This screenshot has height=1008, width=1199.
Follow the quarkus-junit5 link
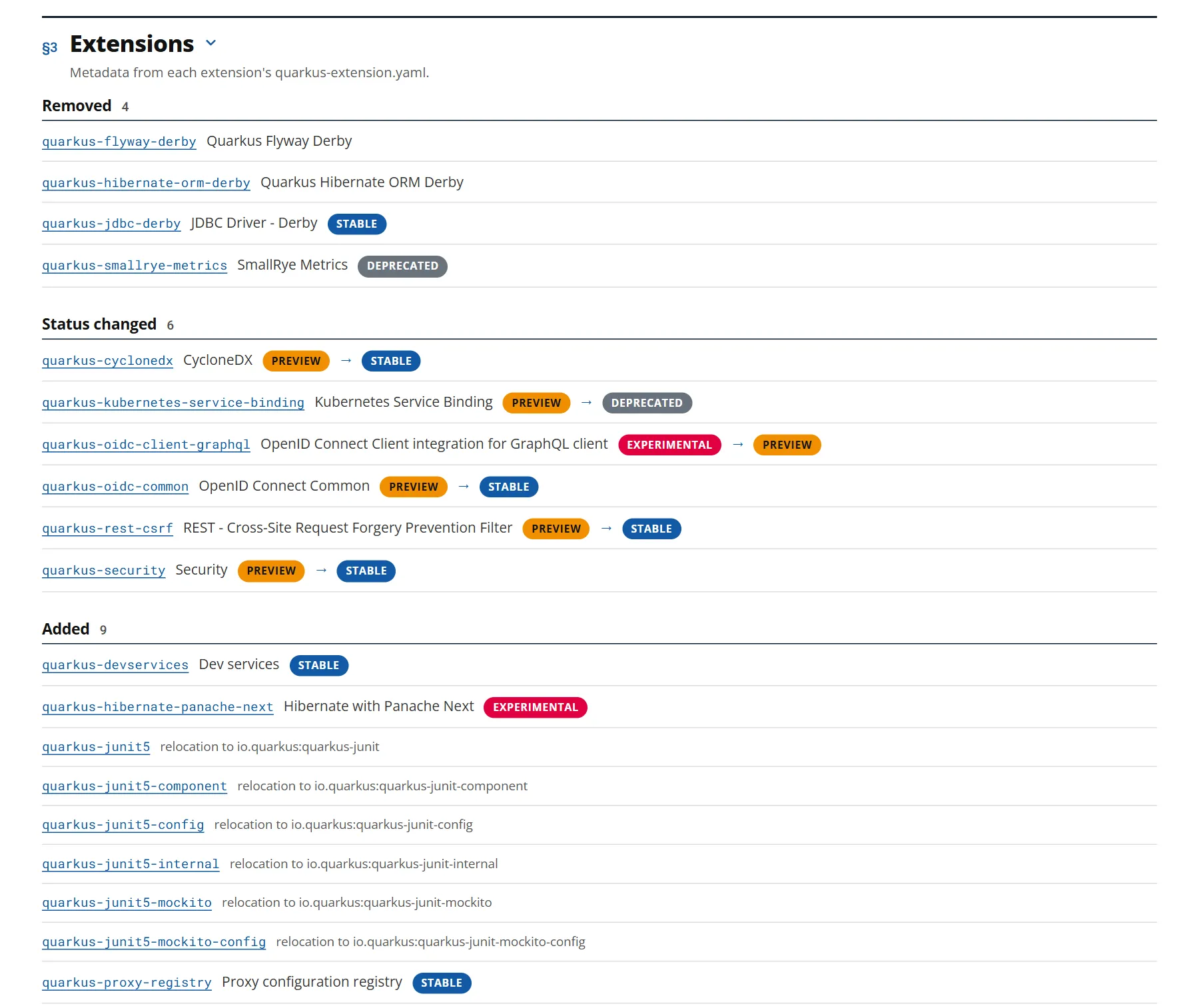coord(96,747)
